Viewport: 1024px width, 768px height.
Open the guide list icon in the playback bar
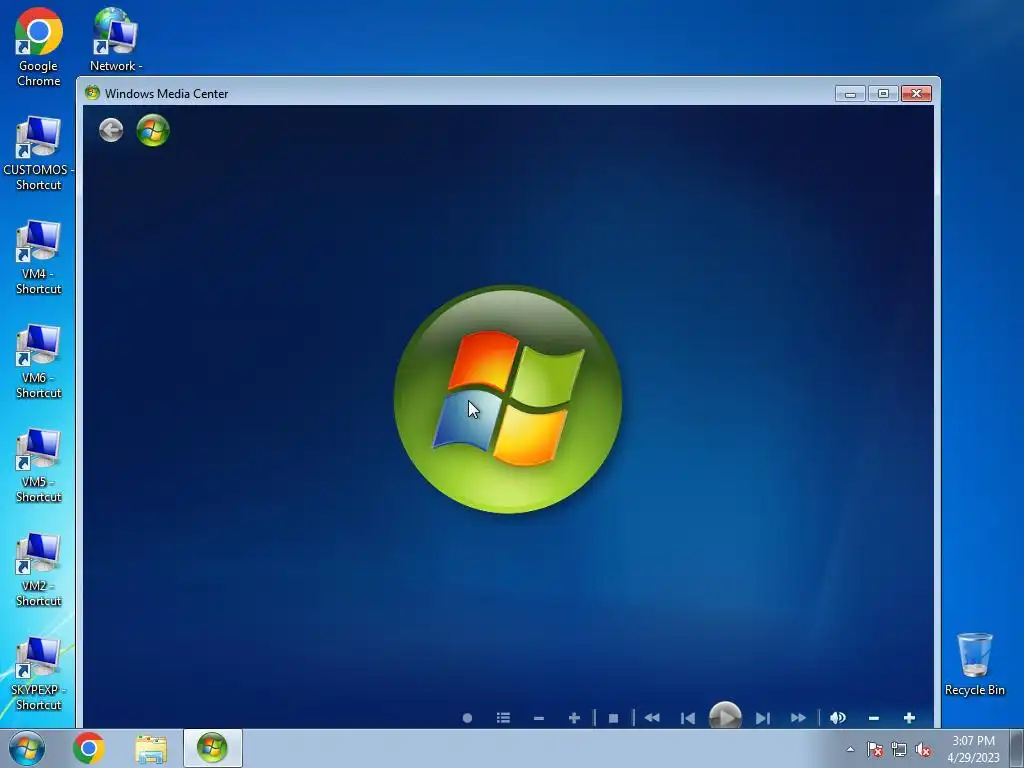(x=503, y=718)
